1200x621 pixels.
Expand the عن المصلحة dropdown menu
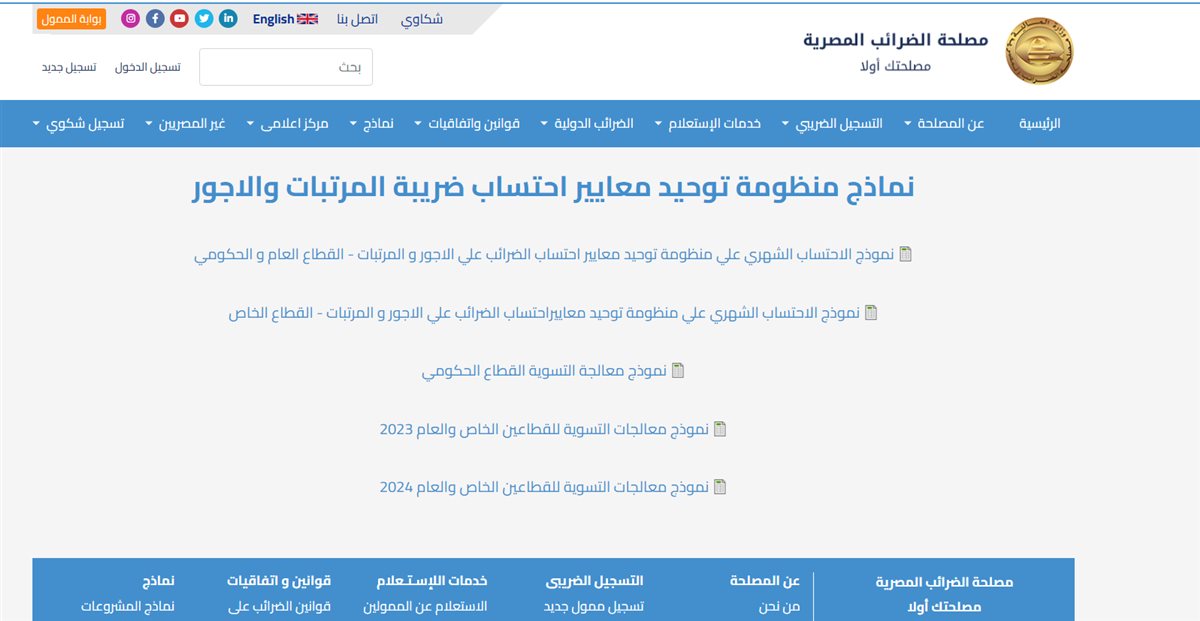click(945, 124)
